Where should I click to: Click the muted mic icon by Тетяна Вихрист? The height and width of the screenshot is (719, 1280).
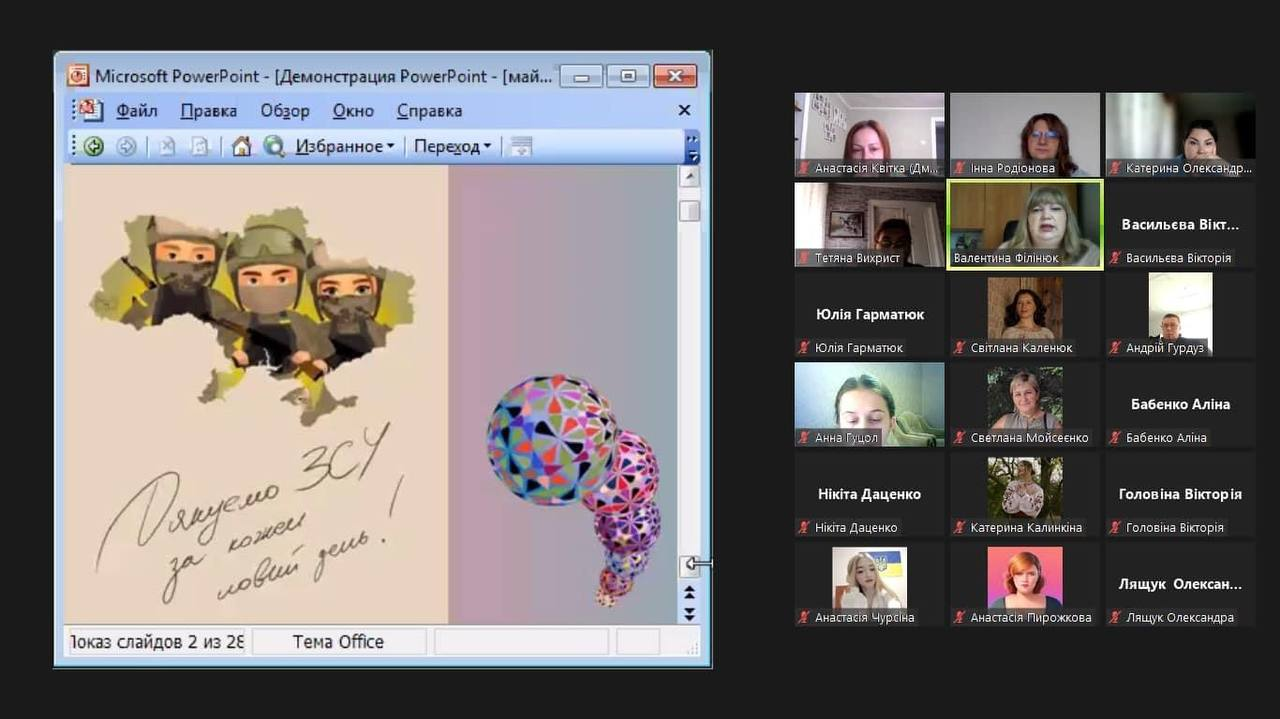coord(804,258)
